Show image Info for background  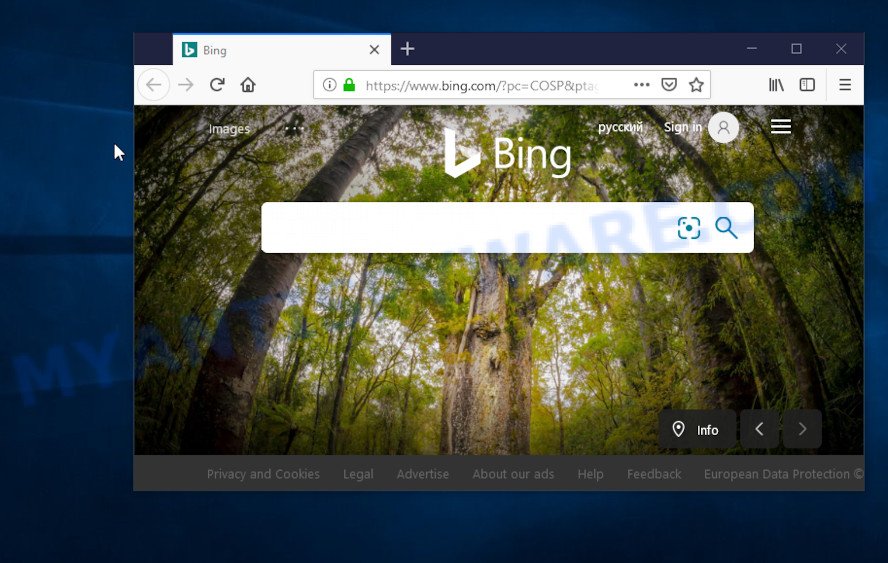tap(697, 429)
